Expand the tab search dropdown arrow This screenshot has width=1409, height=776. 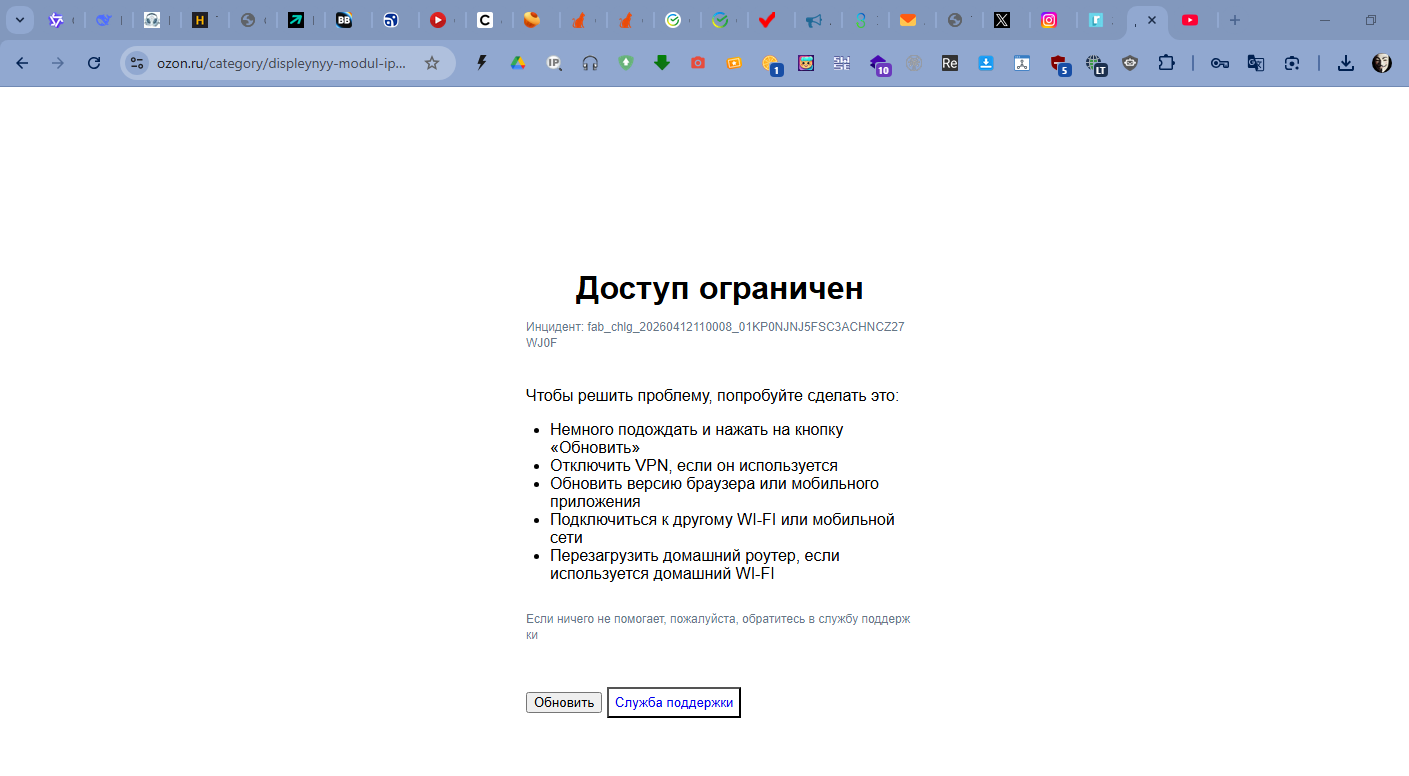click(x=18, y=20)
